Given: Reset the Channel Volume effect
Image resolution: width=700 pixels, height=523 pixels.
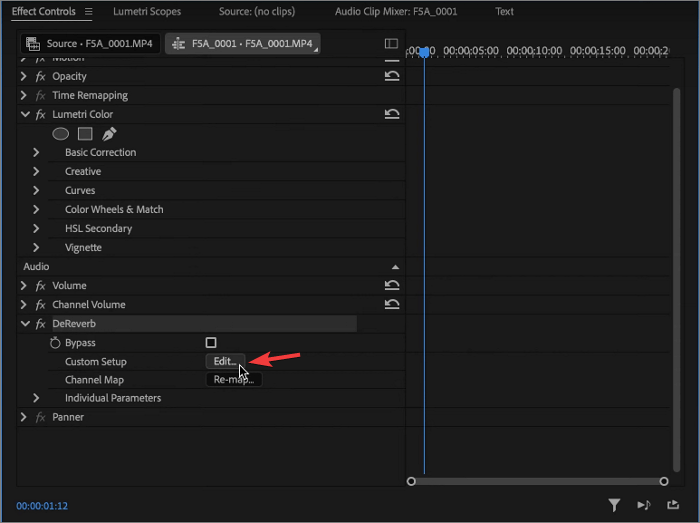Looking at the screenshot, I should (x=392, y=305).
